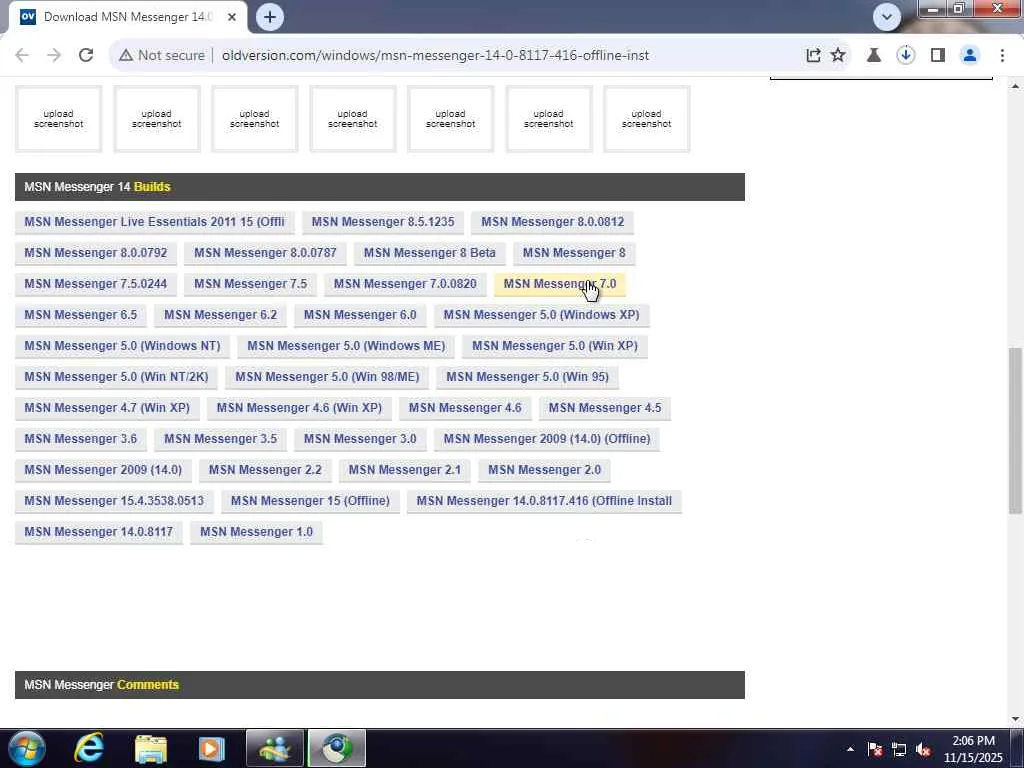
Task: Open the Chrome labs flask icon
Action: [x=873, y=56]
